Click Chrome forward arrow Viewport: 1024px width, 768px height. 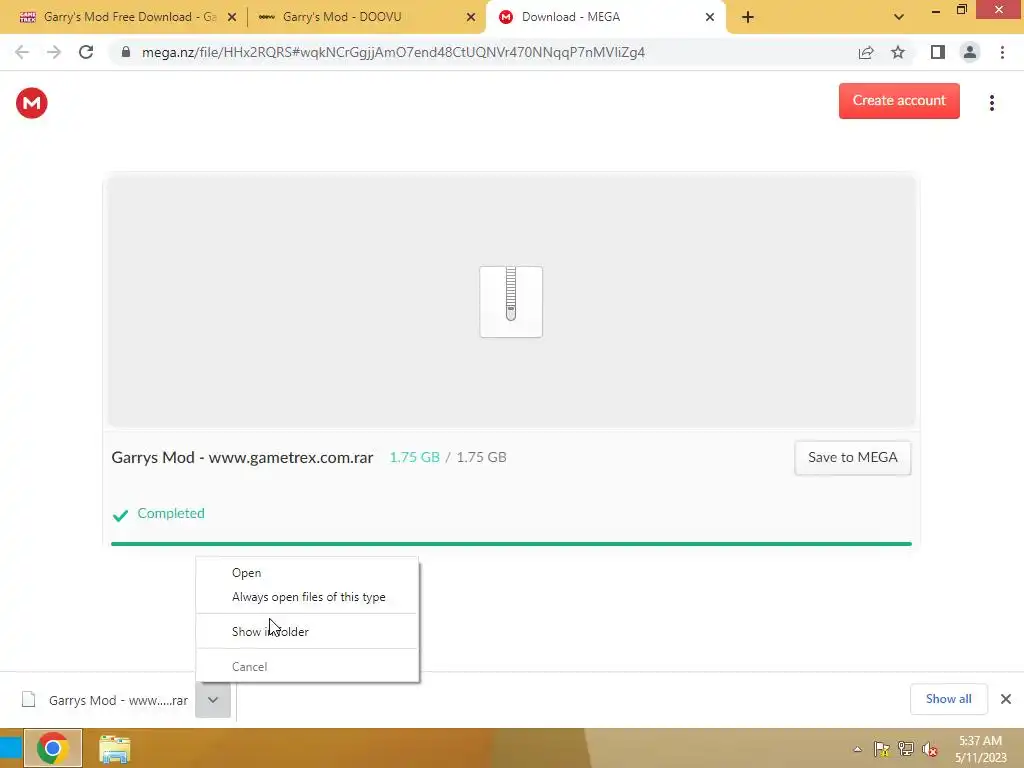54,52
